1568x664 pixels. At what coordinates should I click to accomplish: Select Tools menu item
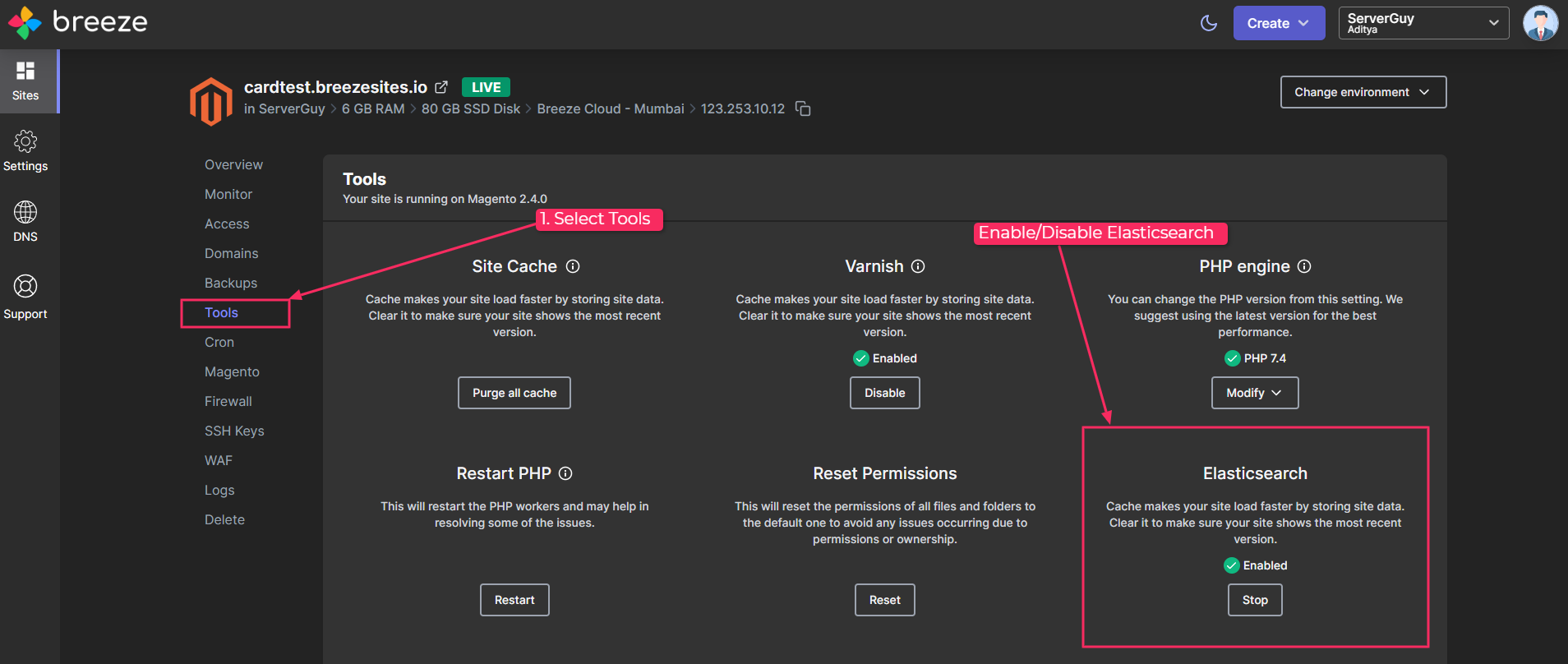(x=221, y=312)
